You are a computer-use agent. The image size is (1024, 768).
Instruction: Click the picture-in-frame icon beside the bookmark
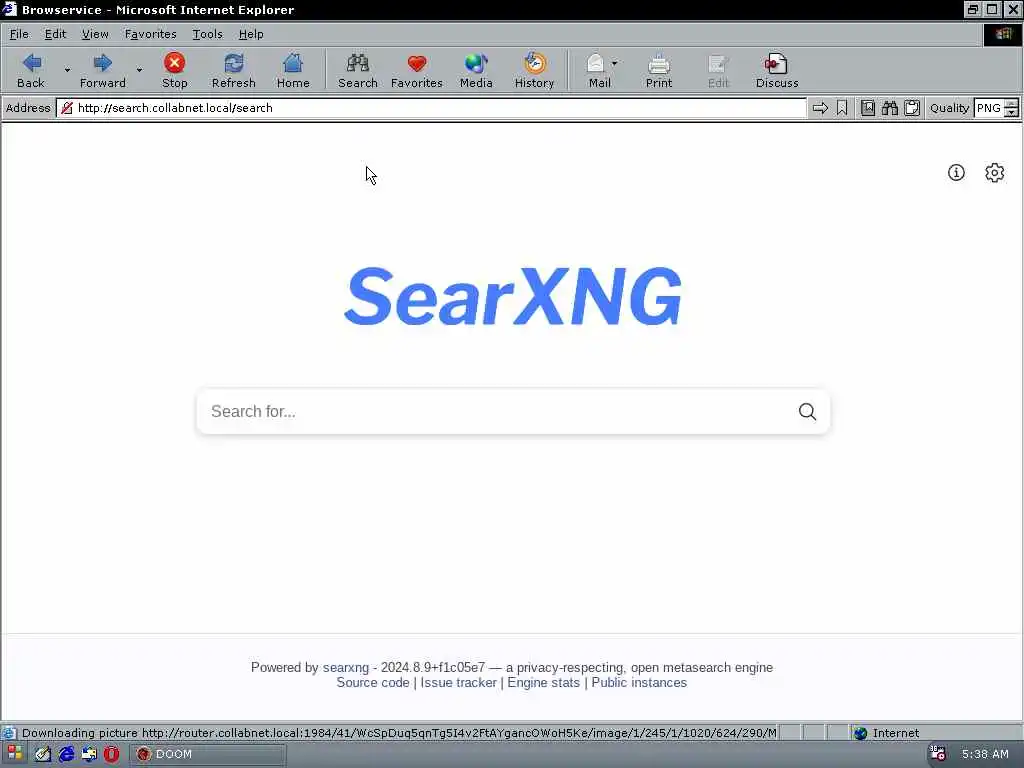point(867,108)
